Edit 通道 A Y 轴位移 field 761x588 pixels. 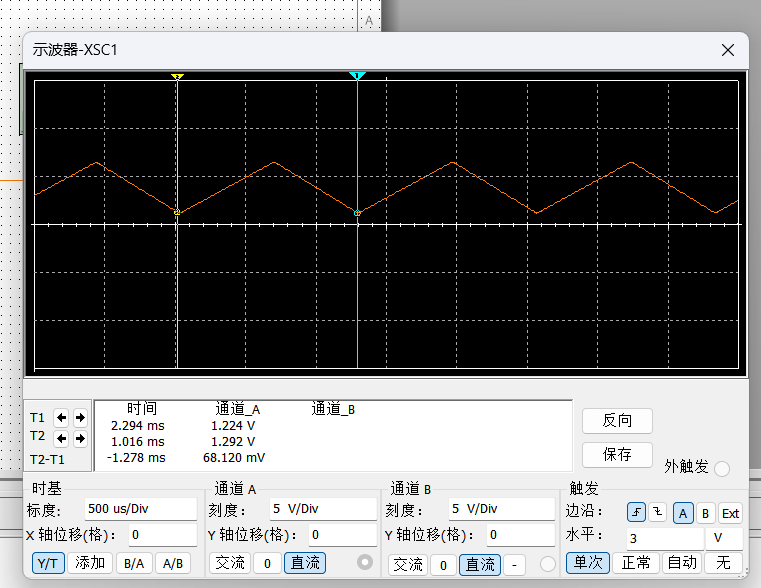click(x=343, y=535)
